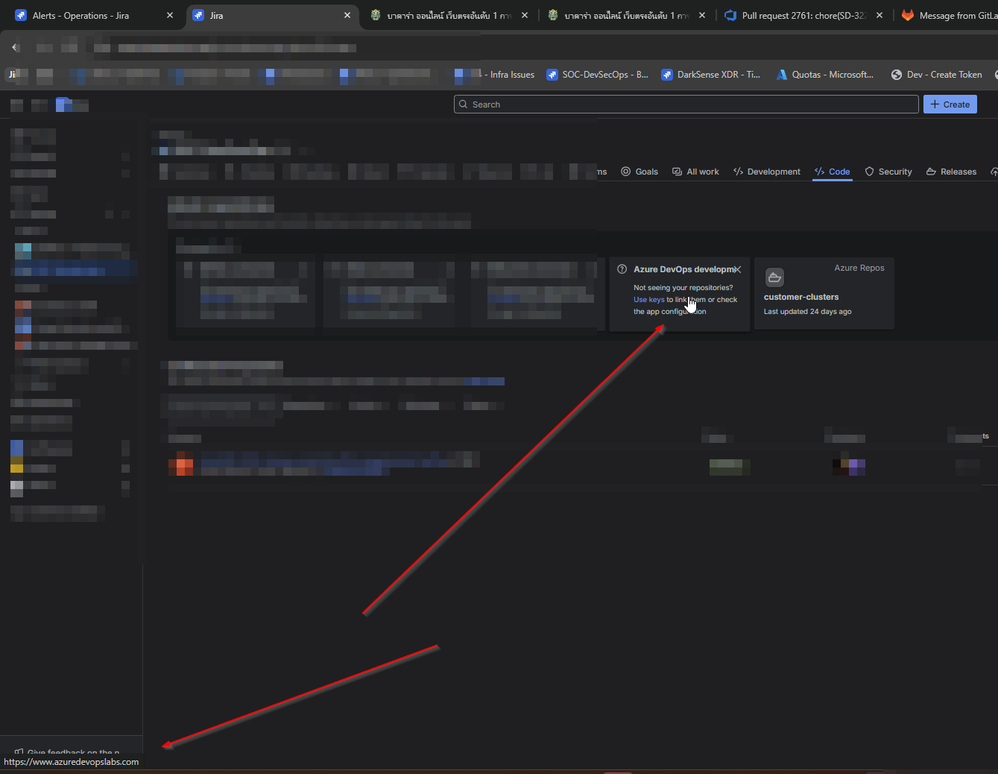Open the Pull request 2761 browser tab
The width and height of the screenshot is (998, 774).
click(x=804, y=15)
